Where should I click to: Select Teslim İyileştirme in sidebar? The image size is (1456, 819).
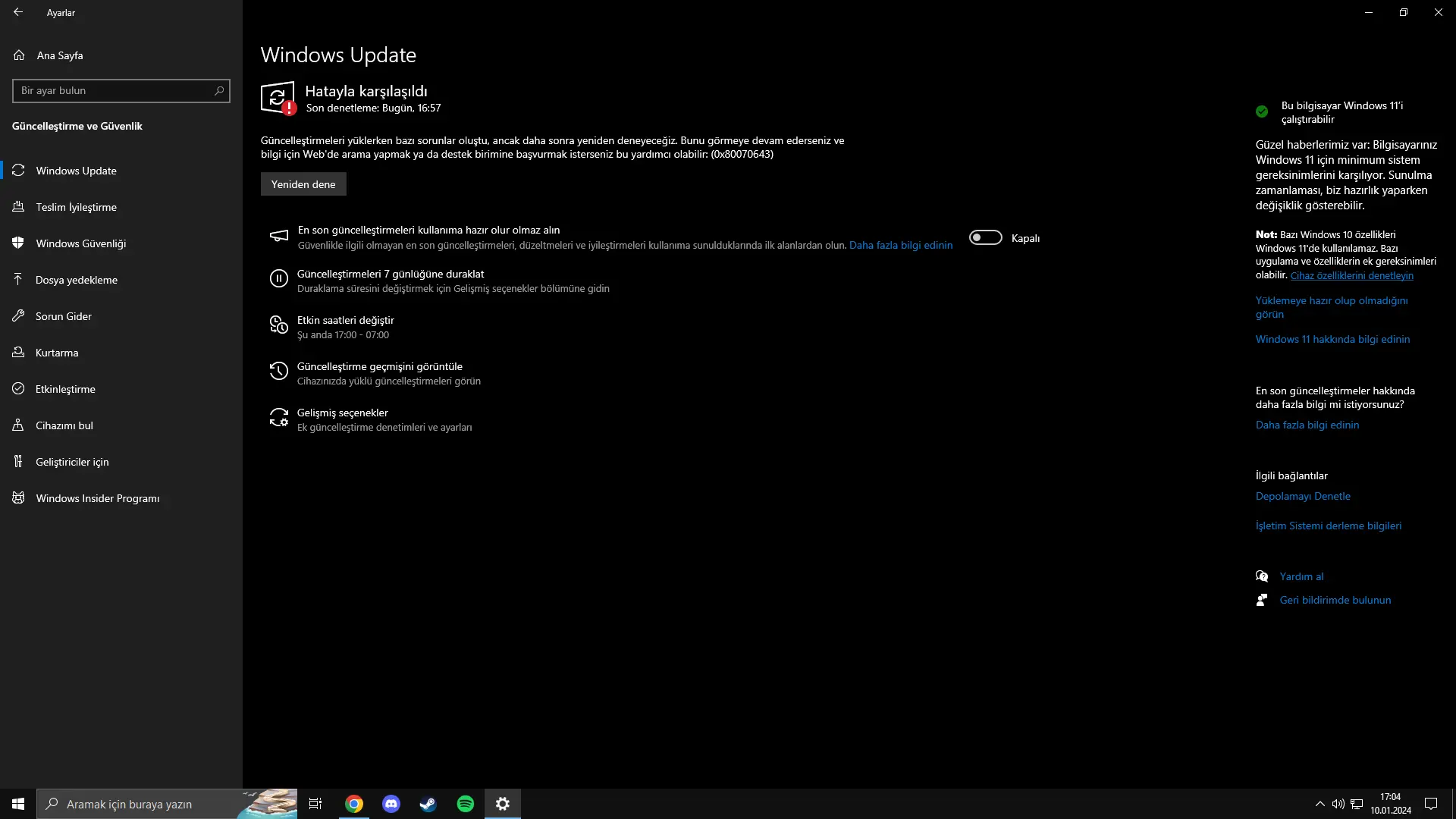(x=121, y=206)
